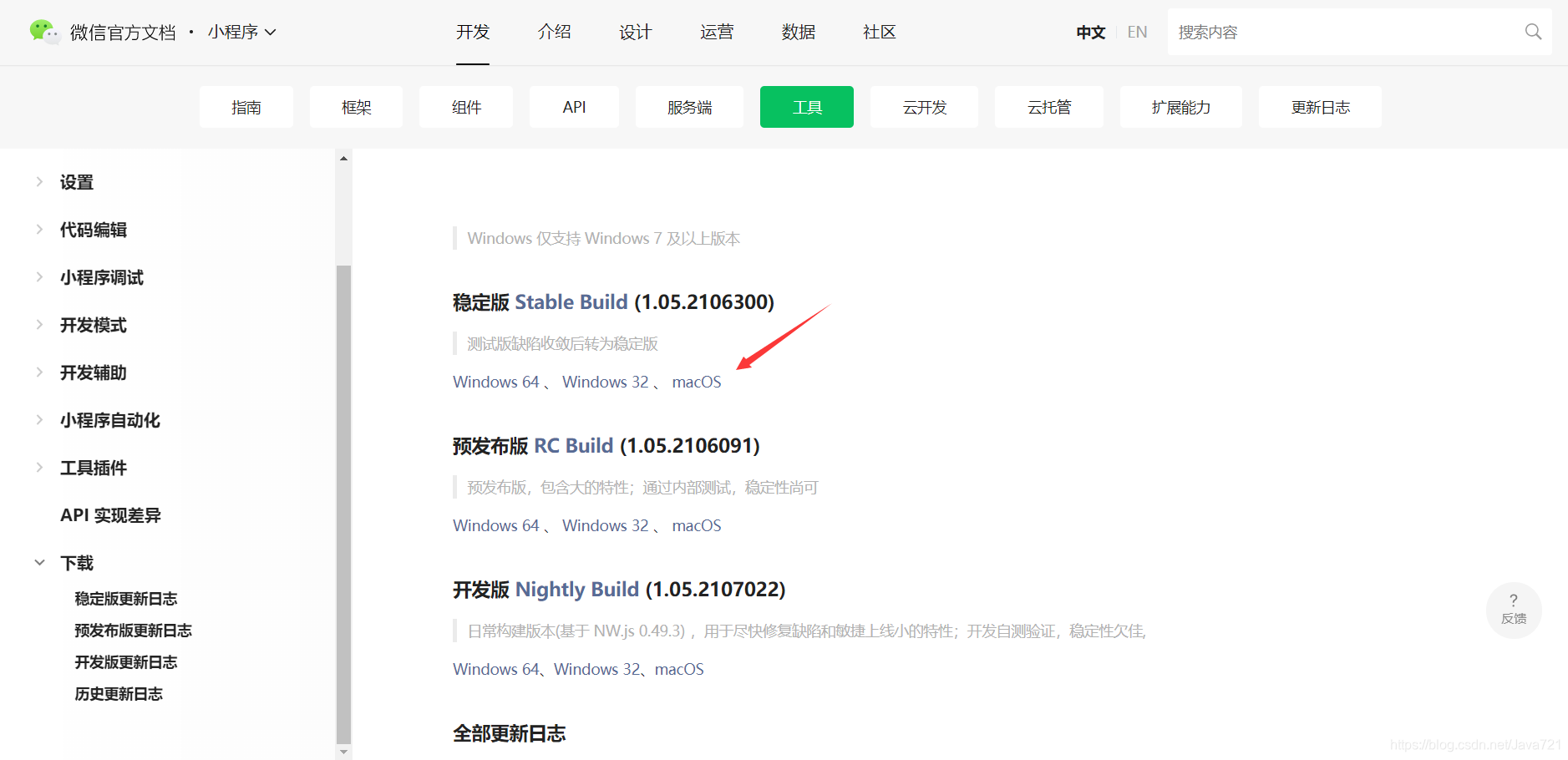The image size is (1568, 760).
Task: Select the 更新日志 sub-navigation button
Action: coord(1321,107)
